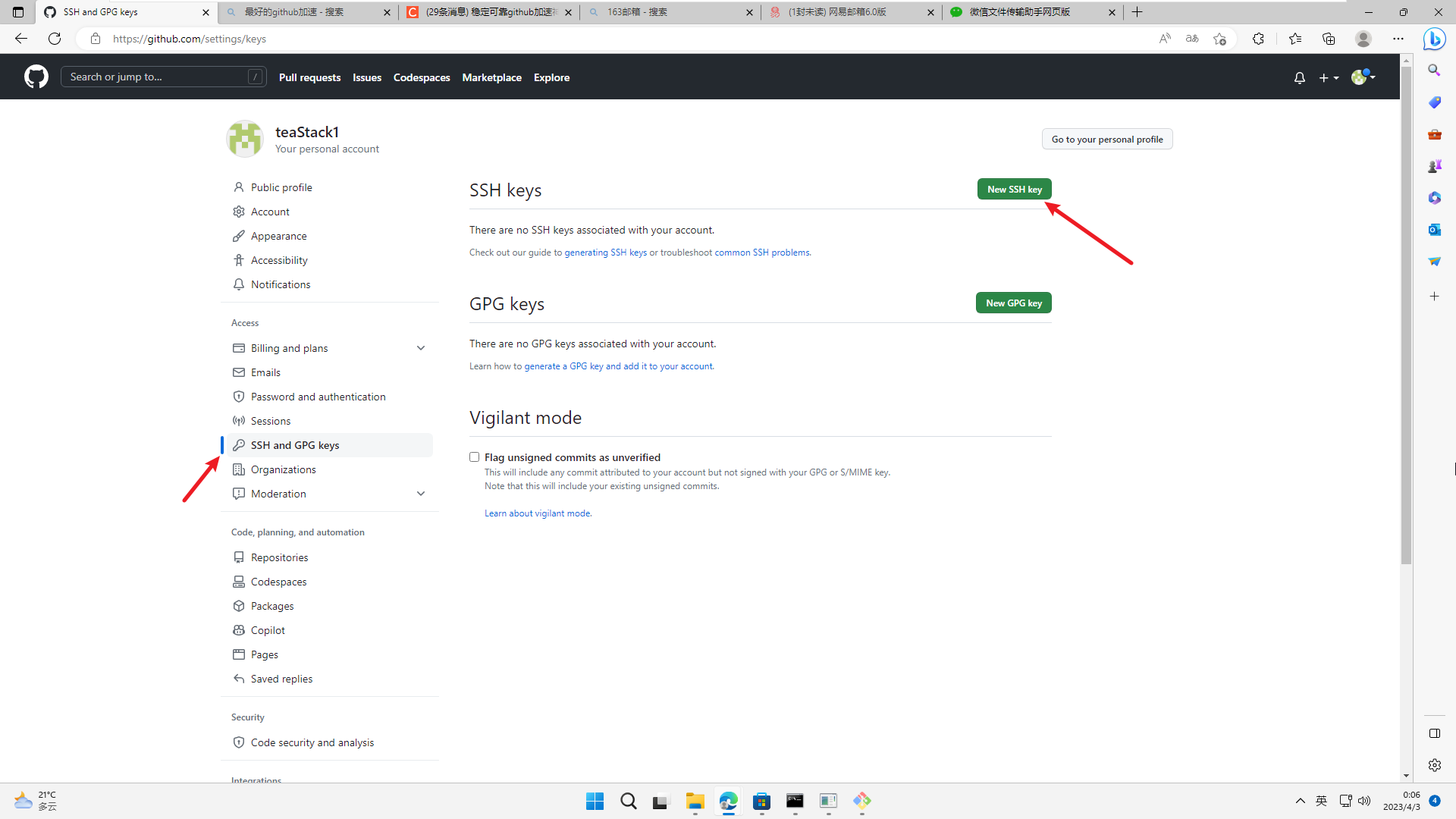Open the Bing sidebar chat icon
The width and height of the screenshot is (1456, 819).
click(x=1434, y=39)
